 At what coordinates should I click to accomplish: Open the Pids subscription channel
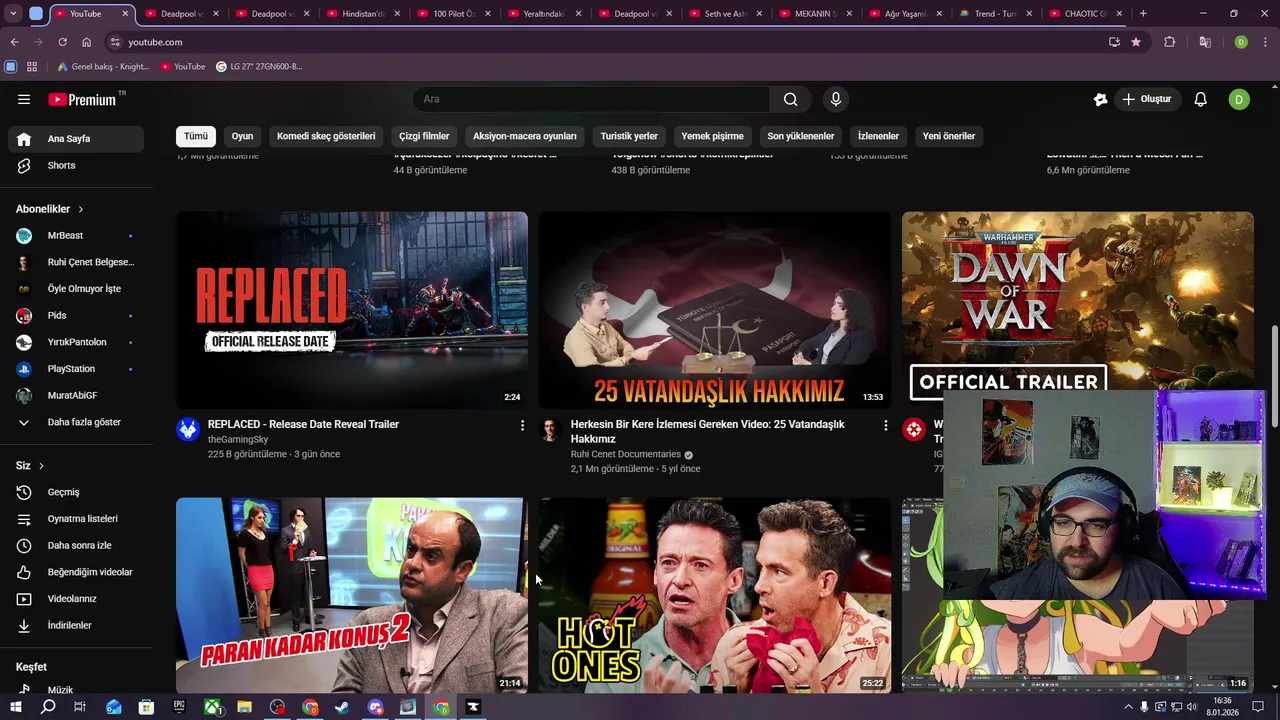click(76, 315)
